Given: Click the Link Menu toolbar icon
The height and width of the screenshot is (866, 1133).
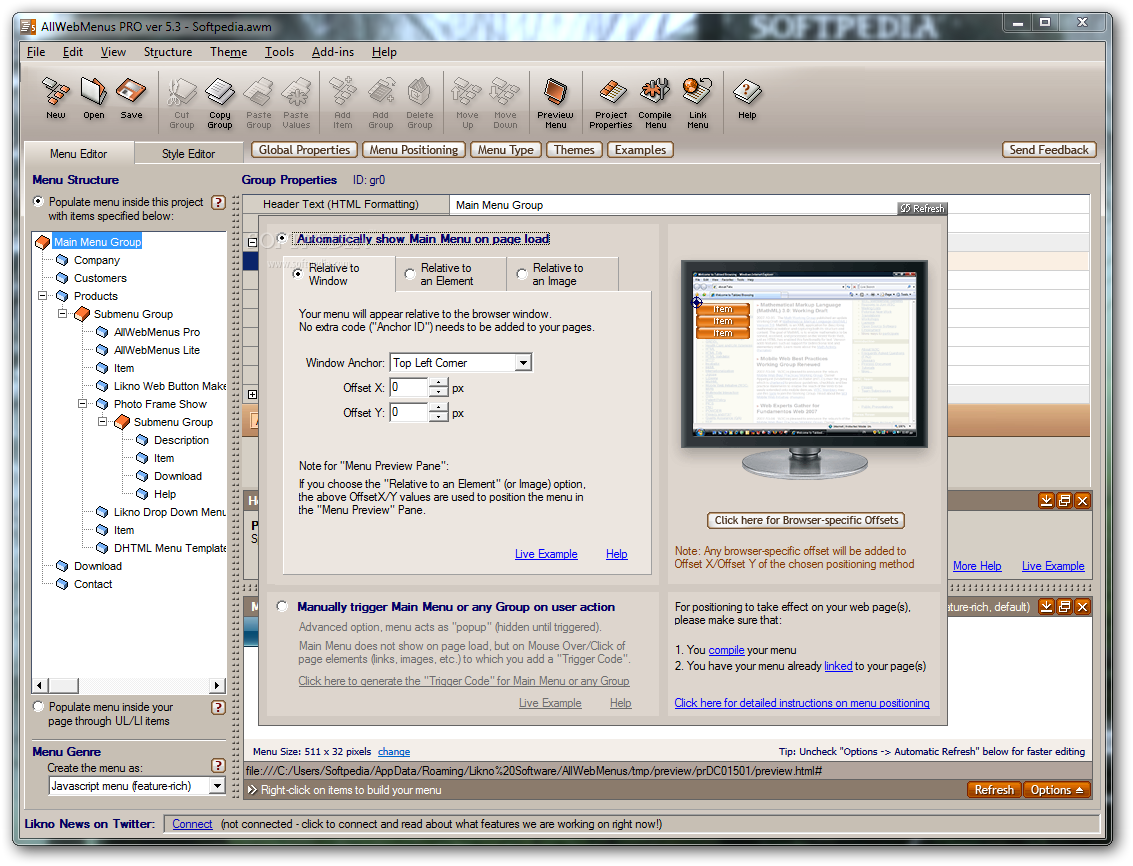Looking at the screenshot, I should pyautogui.click(x=697, y=103).
